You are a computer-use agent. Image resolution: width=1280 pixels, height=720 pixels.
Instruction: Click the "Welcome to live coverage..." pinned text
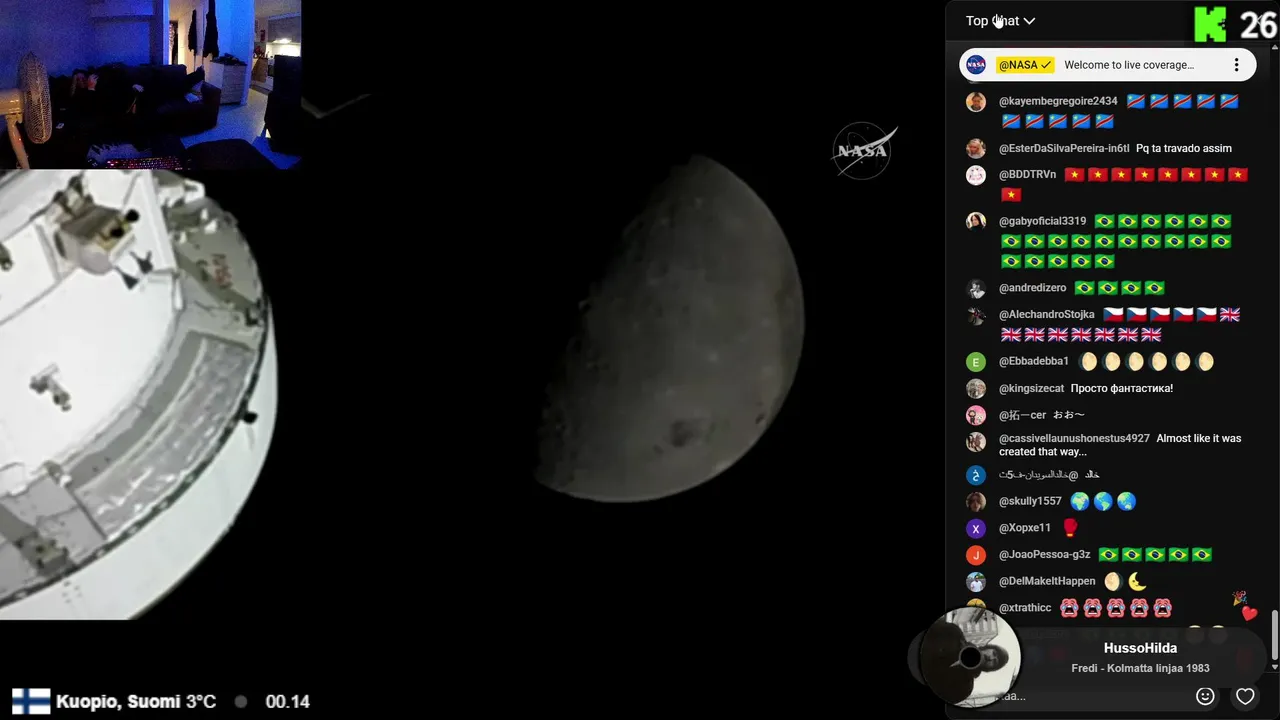[x=1129, y=65]
